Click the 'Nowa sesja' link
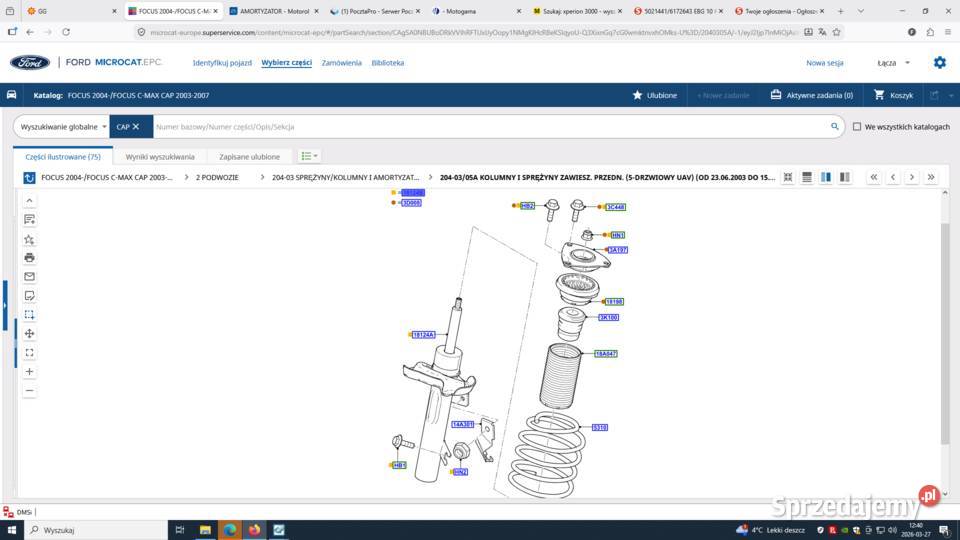This screenshot has height=540, width=960. pos(824,62)
